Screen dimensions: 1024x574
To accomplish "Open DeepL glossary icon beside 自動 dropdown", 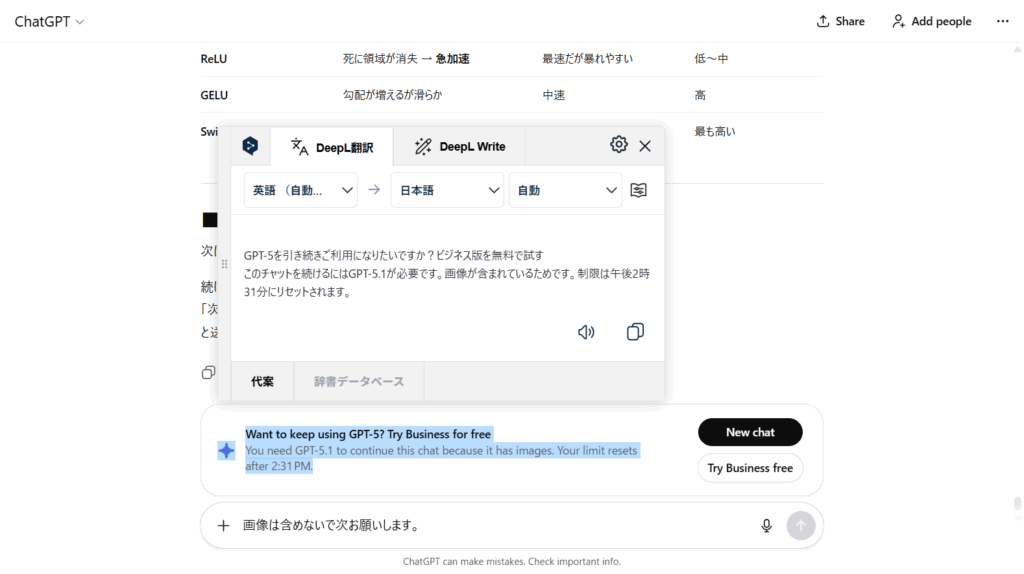I will pyautogui.click(x=639, y=190).
